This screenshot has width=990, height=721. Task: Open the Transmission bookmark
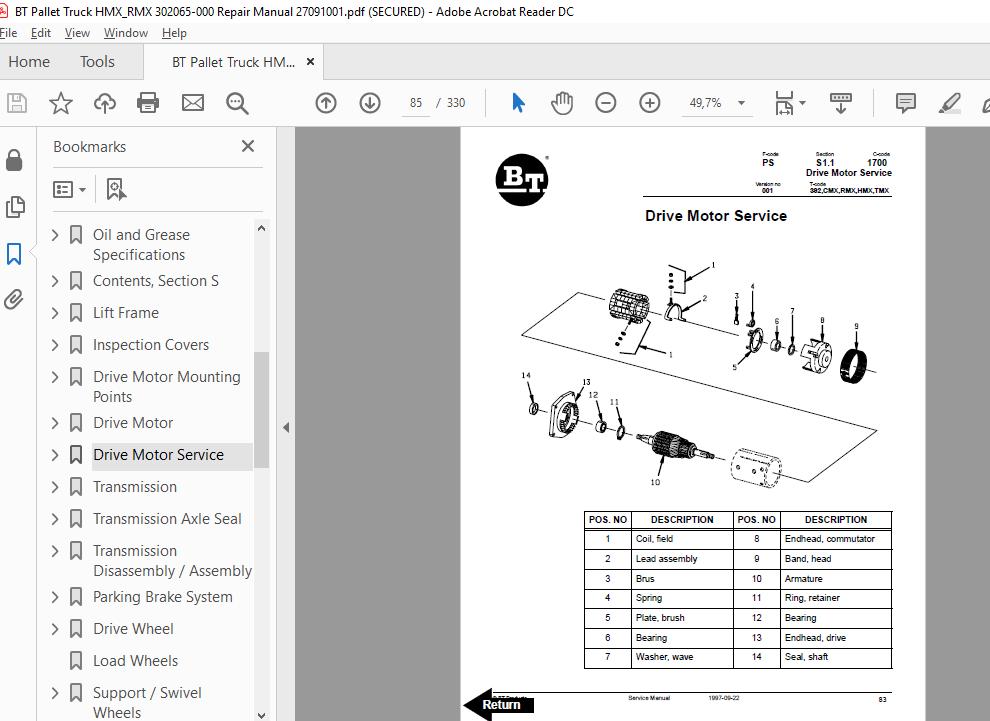tap(134, 487)
